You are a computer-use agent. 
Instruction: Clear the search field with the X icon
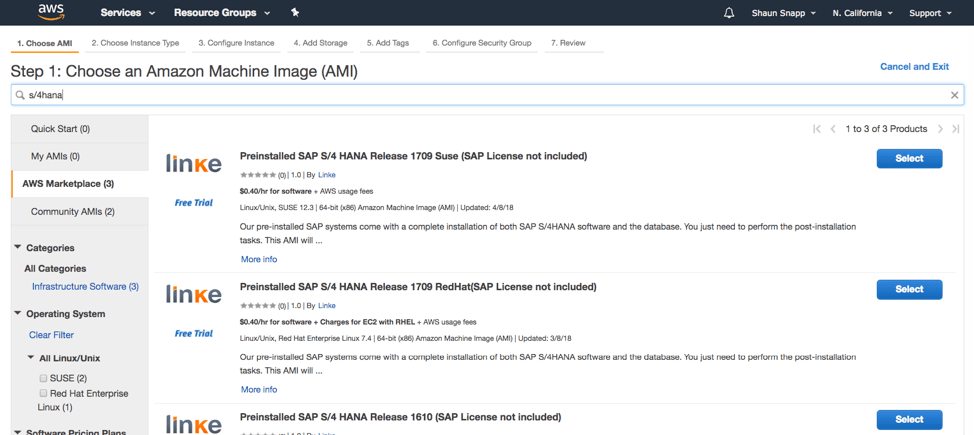point(955,95)
